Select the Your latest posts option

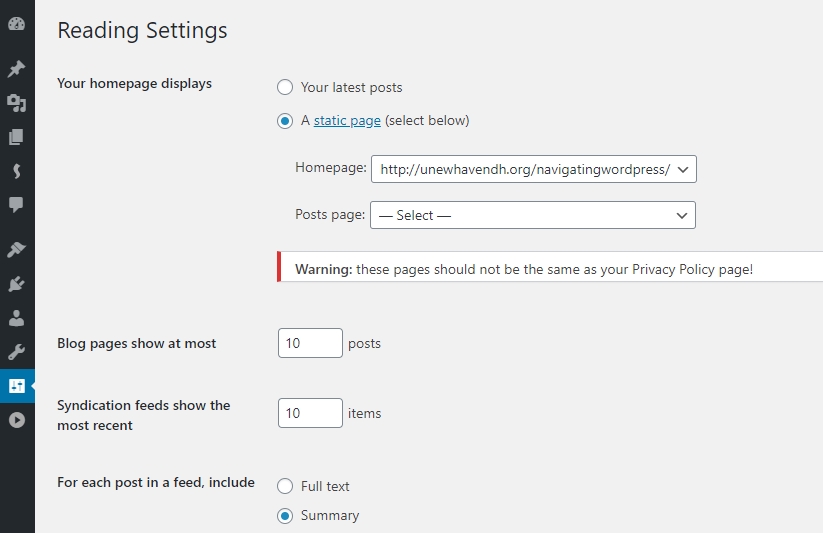pyautogui.click(x=285, y=87)
